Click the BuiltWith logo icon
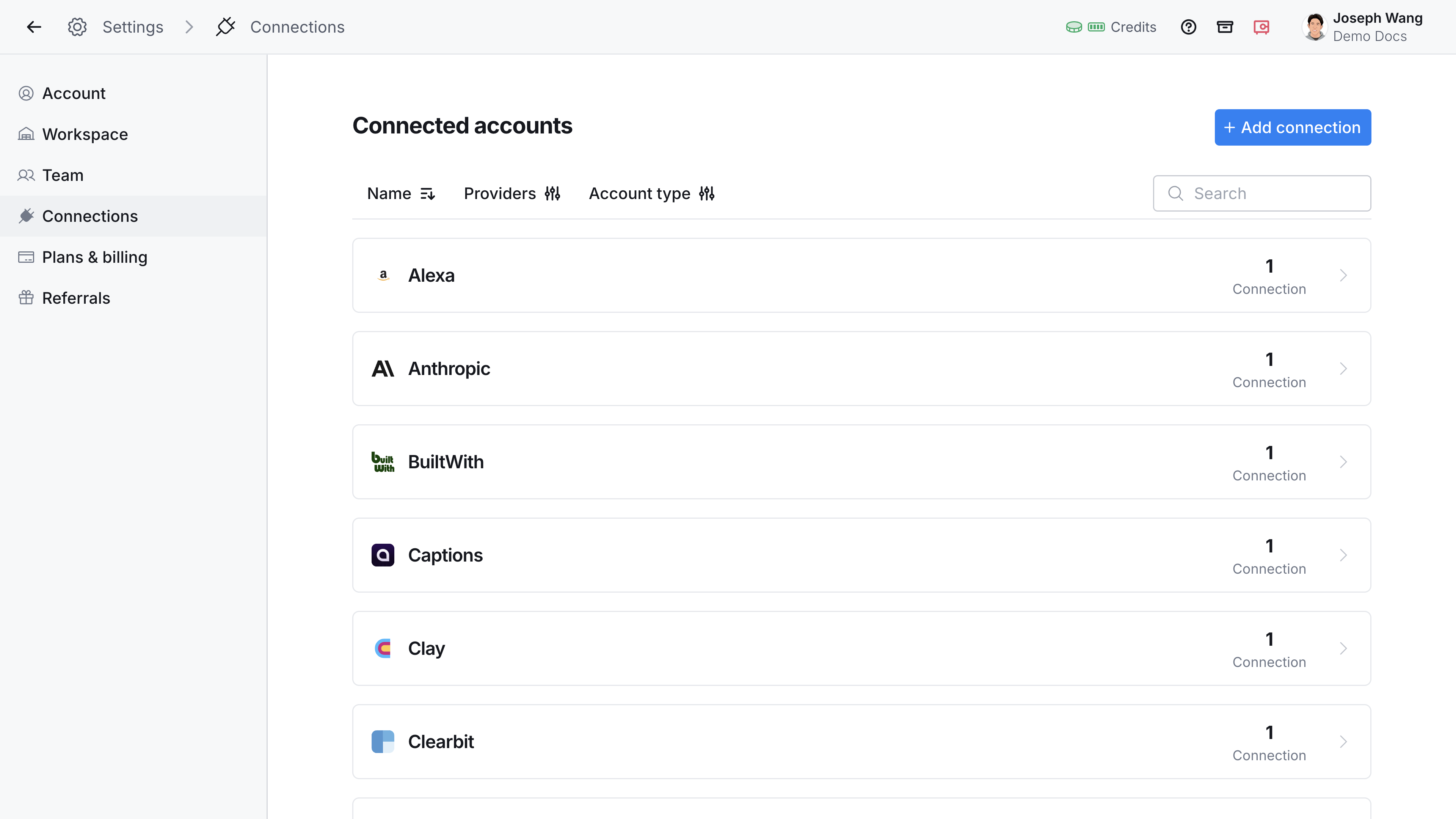 tap(383, 462)
